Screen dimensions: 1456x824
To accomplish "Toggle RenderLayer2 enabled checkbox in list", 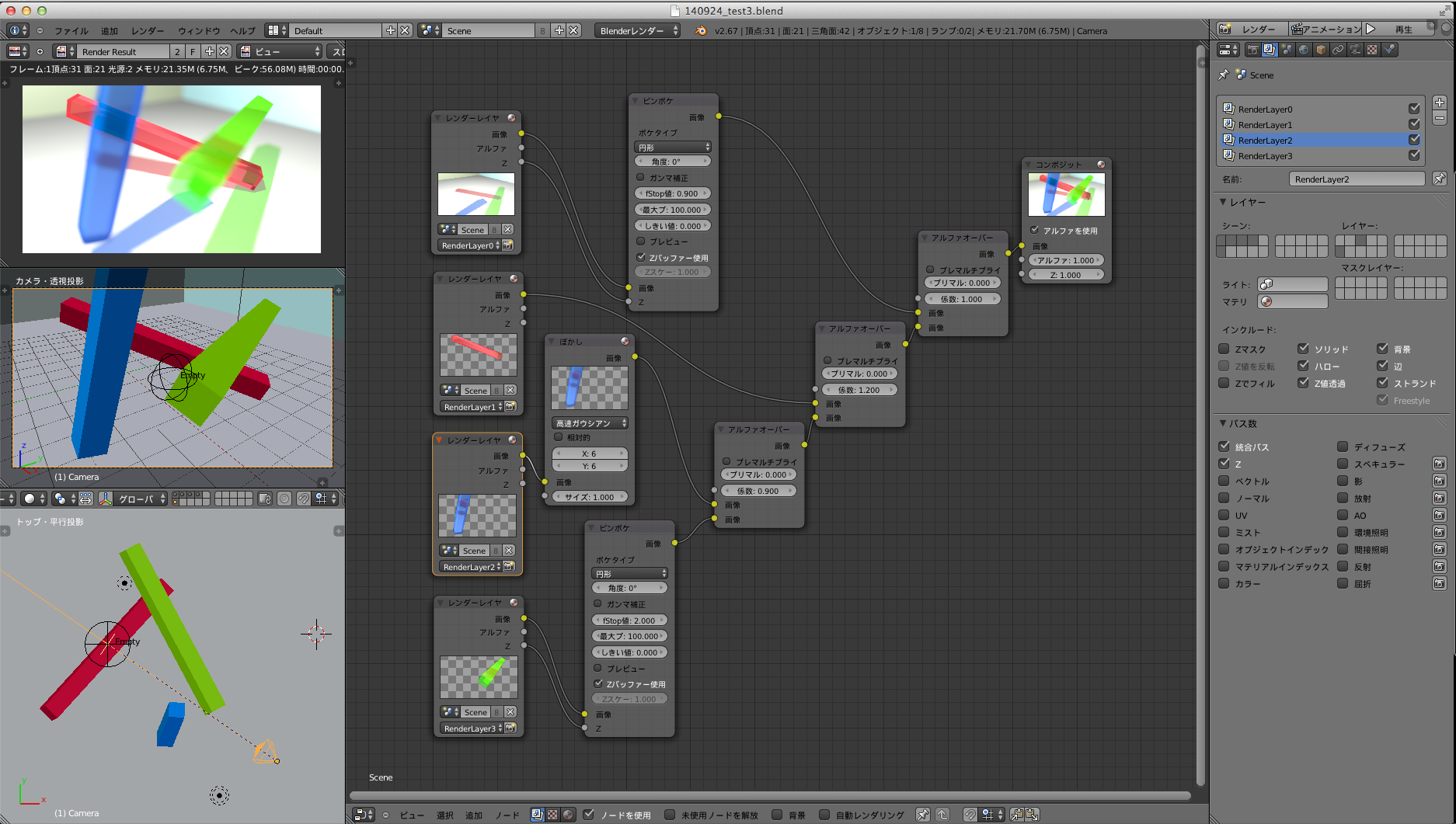I will (x=1414, y=140).
